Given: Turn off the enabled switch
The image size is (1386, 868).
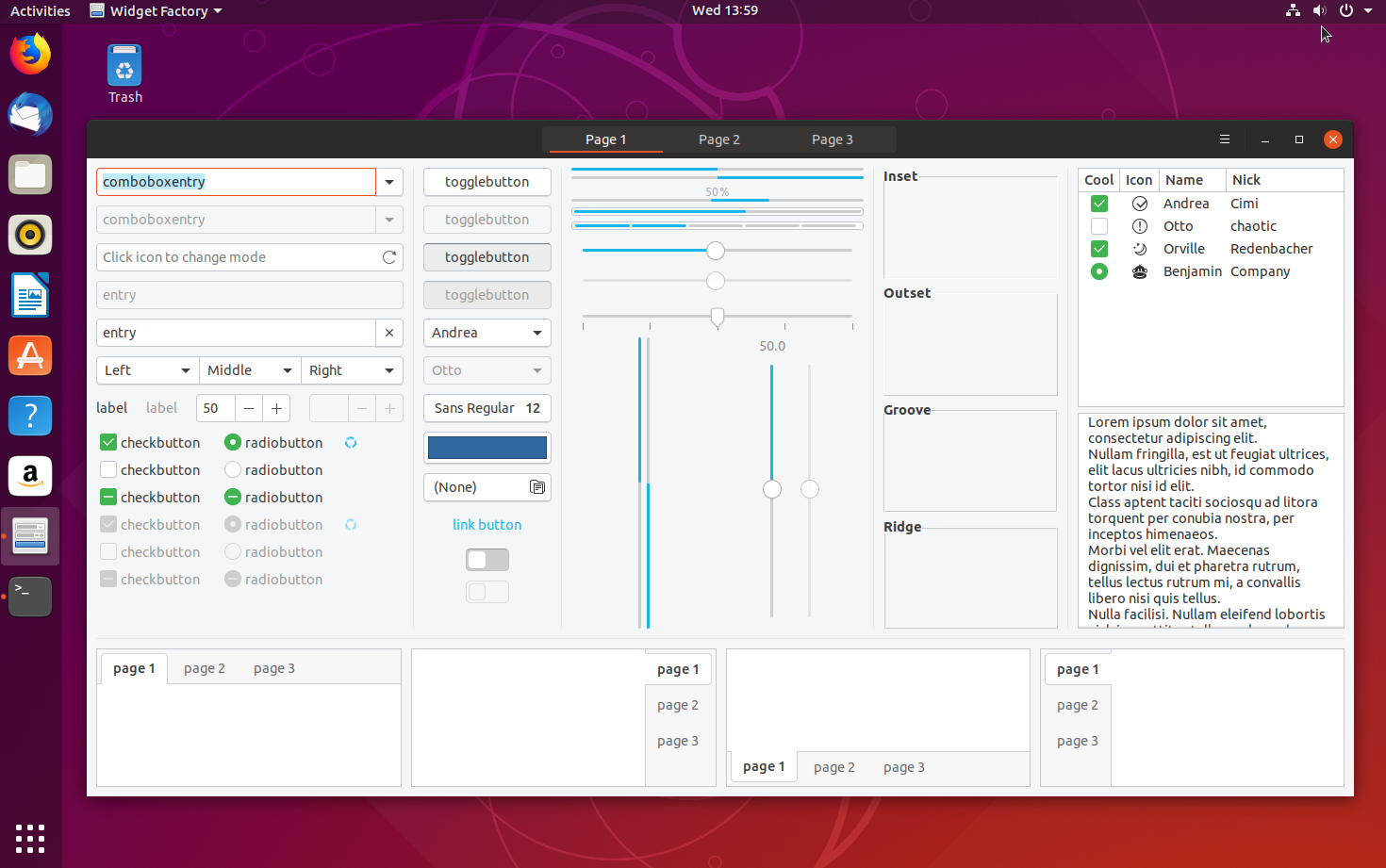Looking at the screenshot, I should (487, 559).
